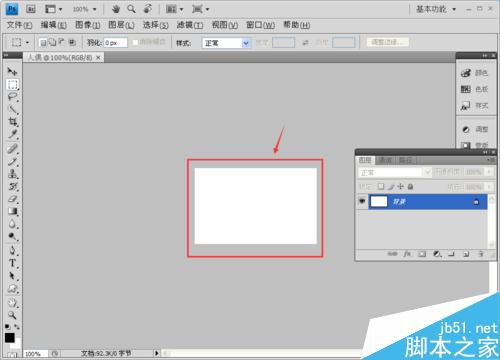Launch Bridge from the application bar
Viewport: 500px width, 360px height.
tap(31, 9)
